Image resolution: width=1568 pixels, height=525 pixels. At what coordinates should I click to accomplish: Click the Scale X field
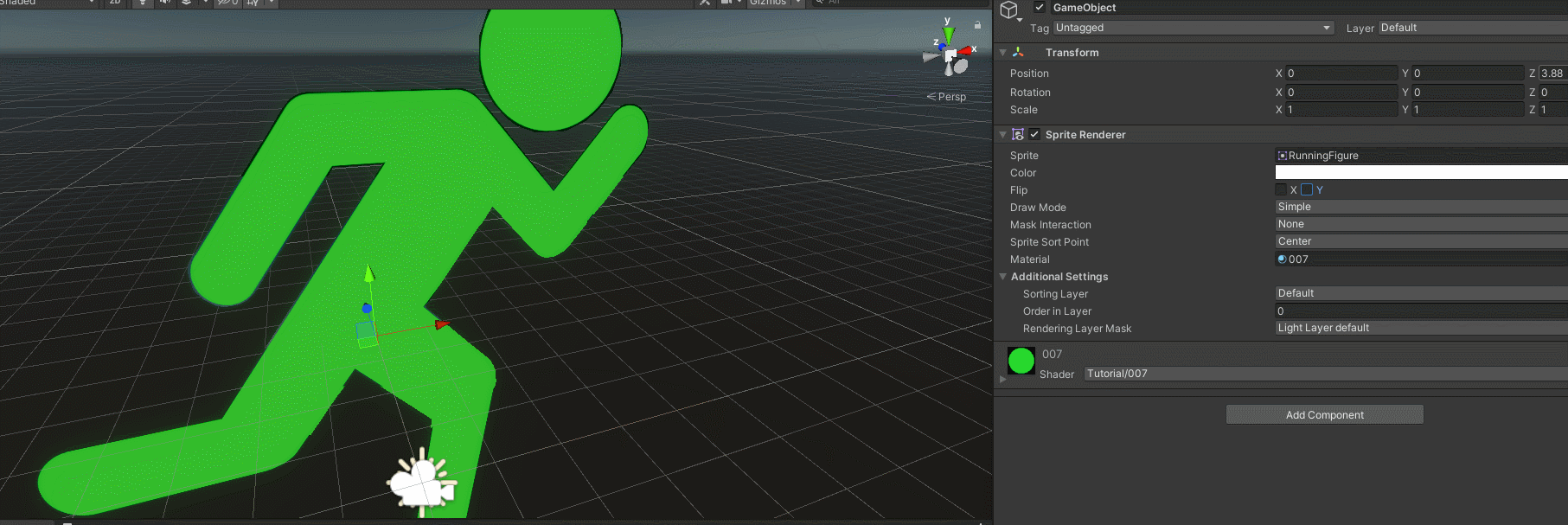click(x=1341, y=110)
